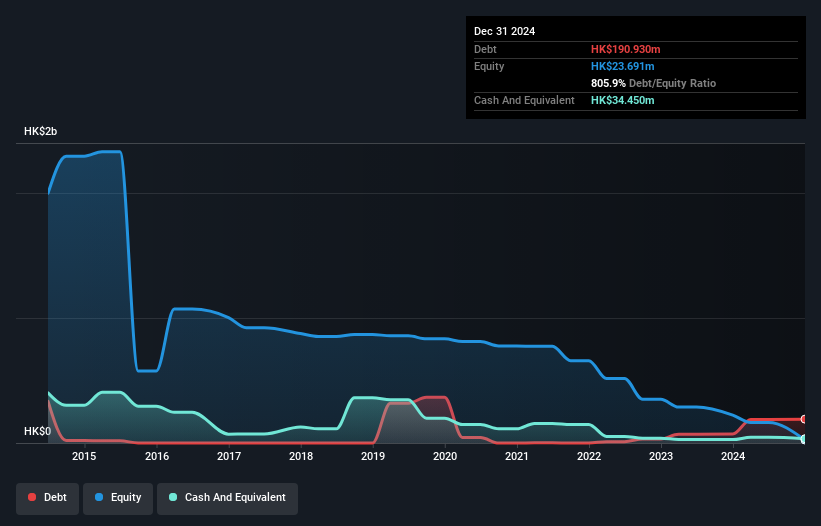
Task: Click the teal Cash And Equivalent legend dot
Action: coord(173,497)
